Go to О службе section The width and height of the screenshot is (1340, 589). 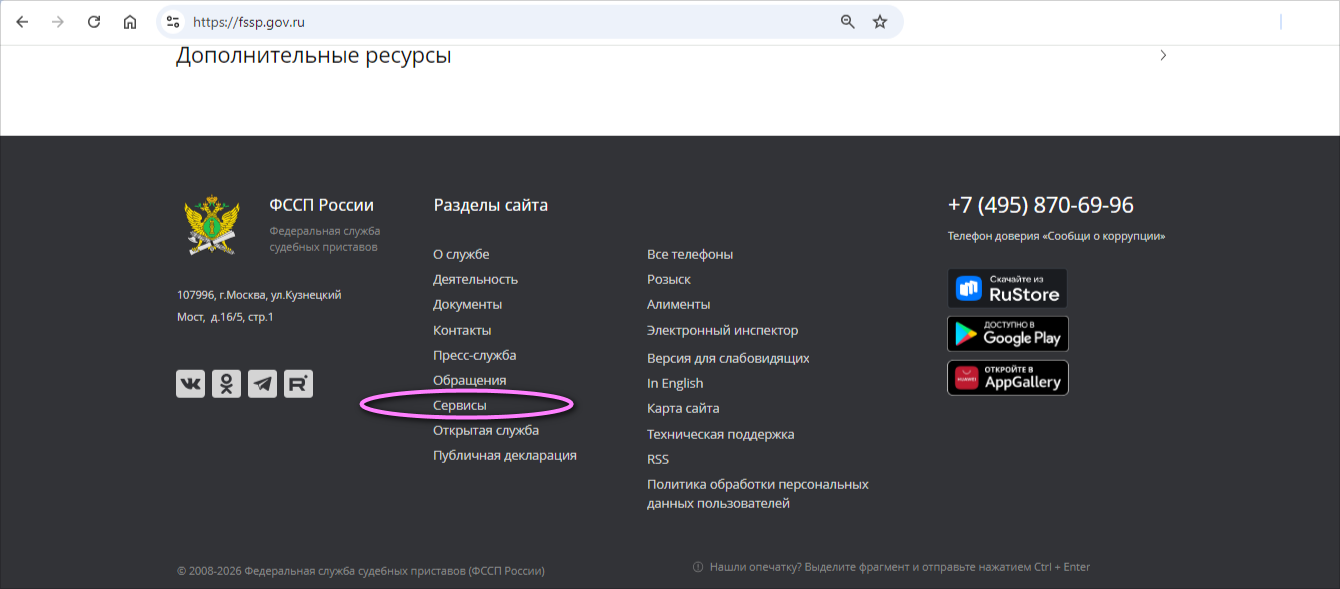[461, 254]
